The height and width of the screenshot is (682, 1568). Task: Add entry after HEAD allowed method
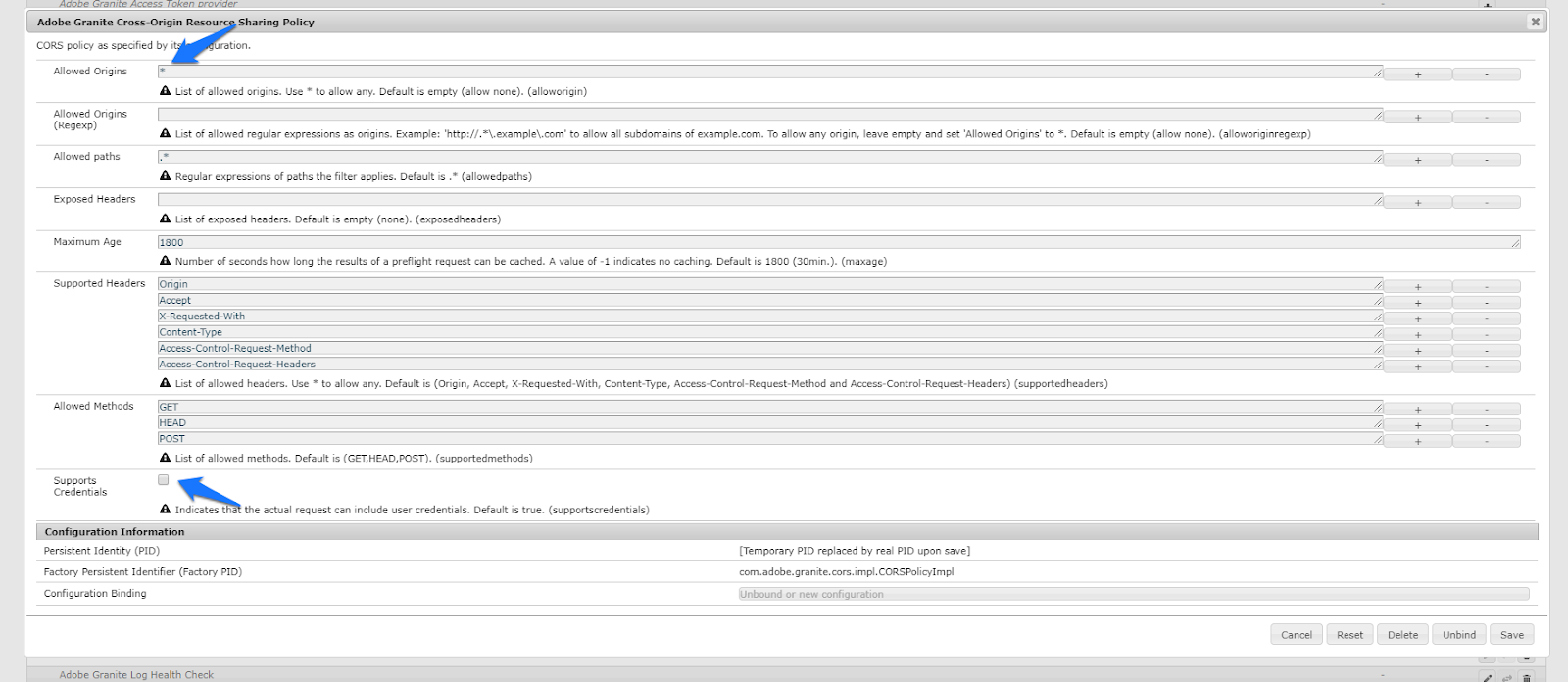click(1417, 425)
